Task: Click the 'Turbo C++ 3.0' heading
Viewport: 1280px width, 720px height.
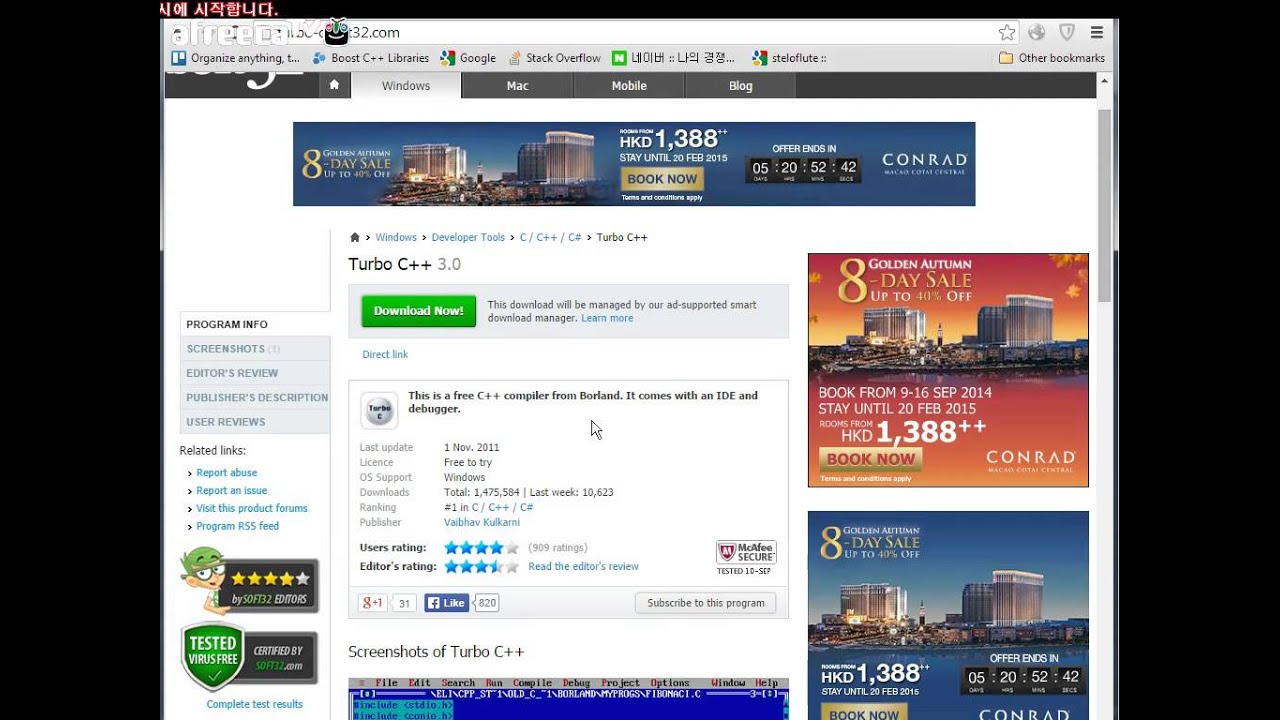Action: click(404, 264)
